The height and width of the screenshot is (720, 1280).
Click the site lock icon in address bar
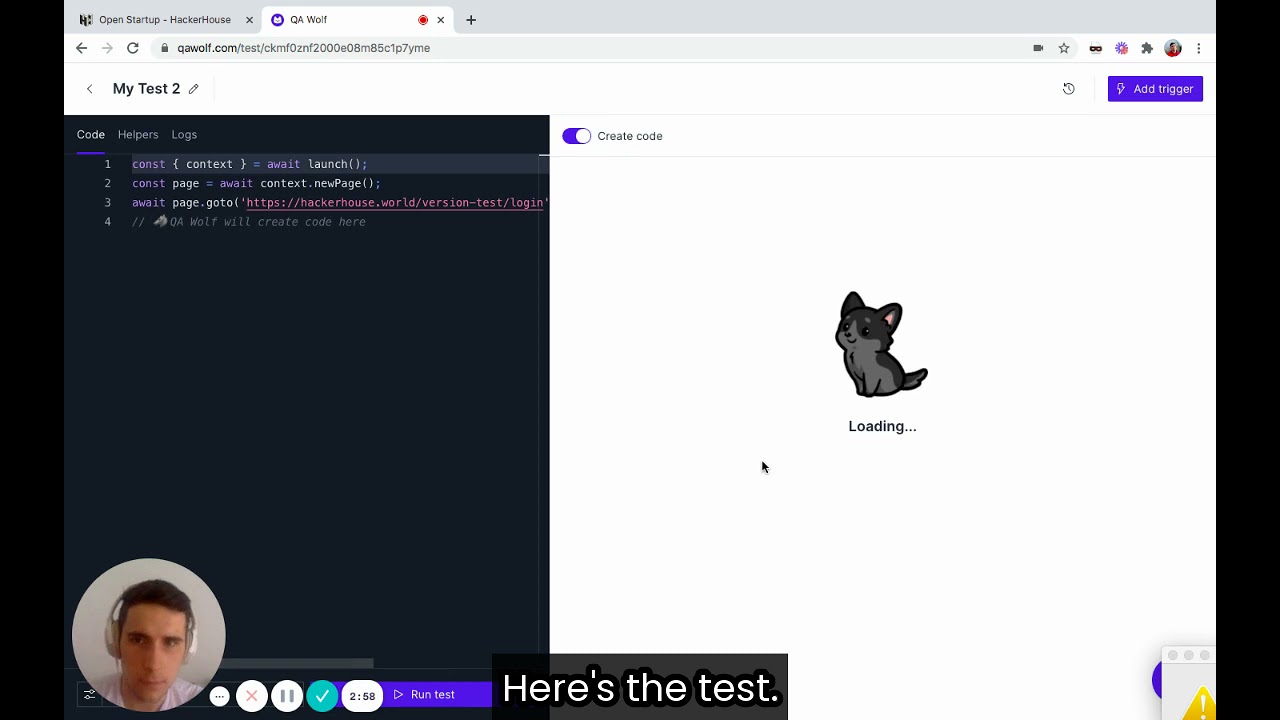164,48
